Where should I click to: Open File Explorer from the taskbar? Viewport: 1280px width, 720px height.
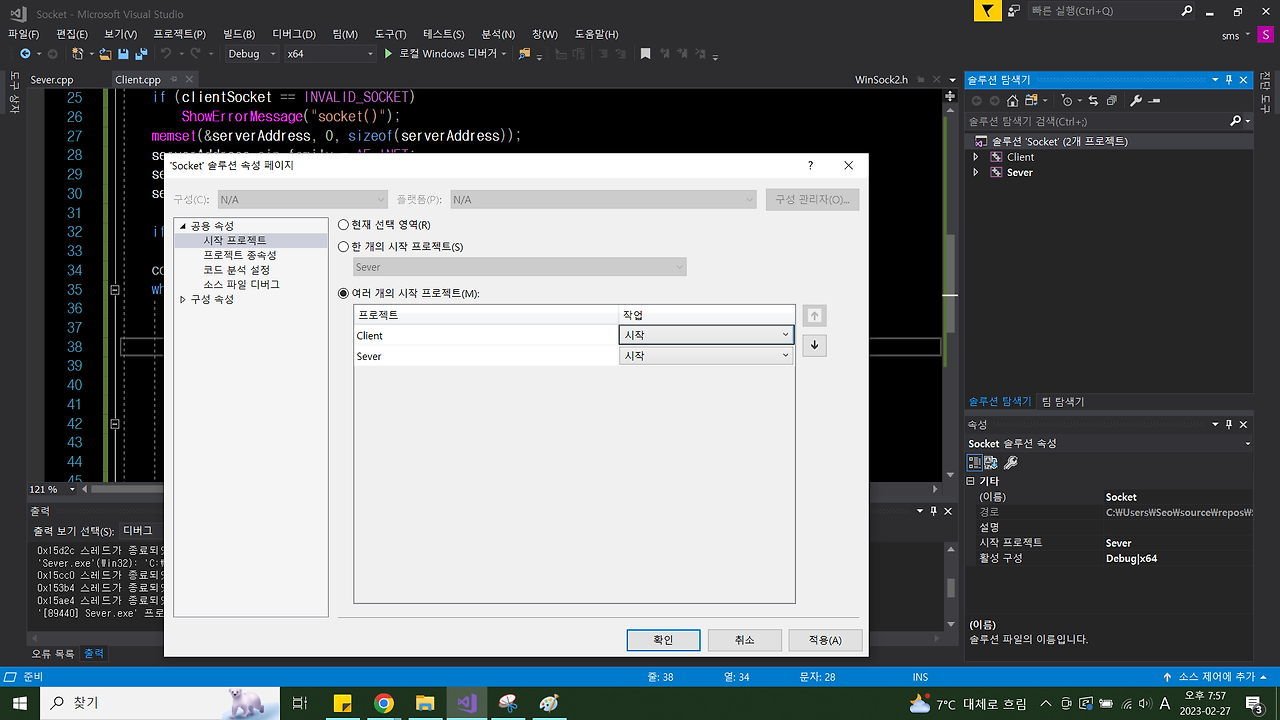point(425,703)
